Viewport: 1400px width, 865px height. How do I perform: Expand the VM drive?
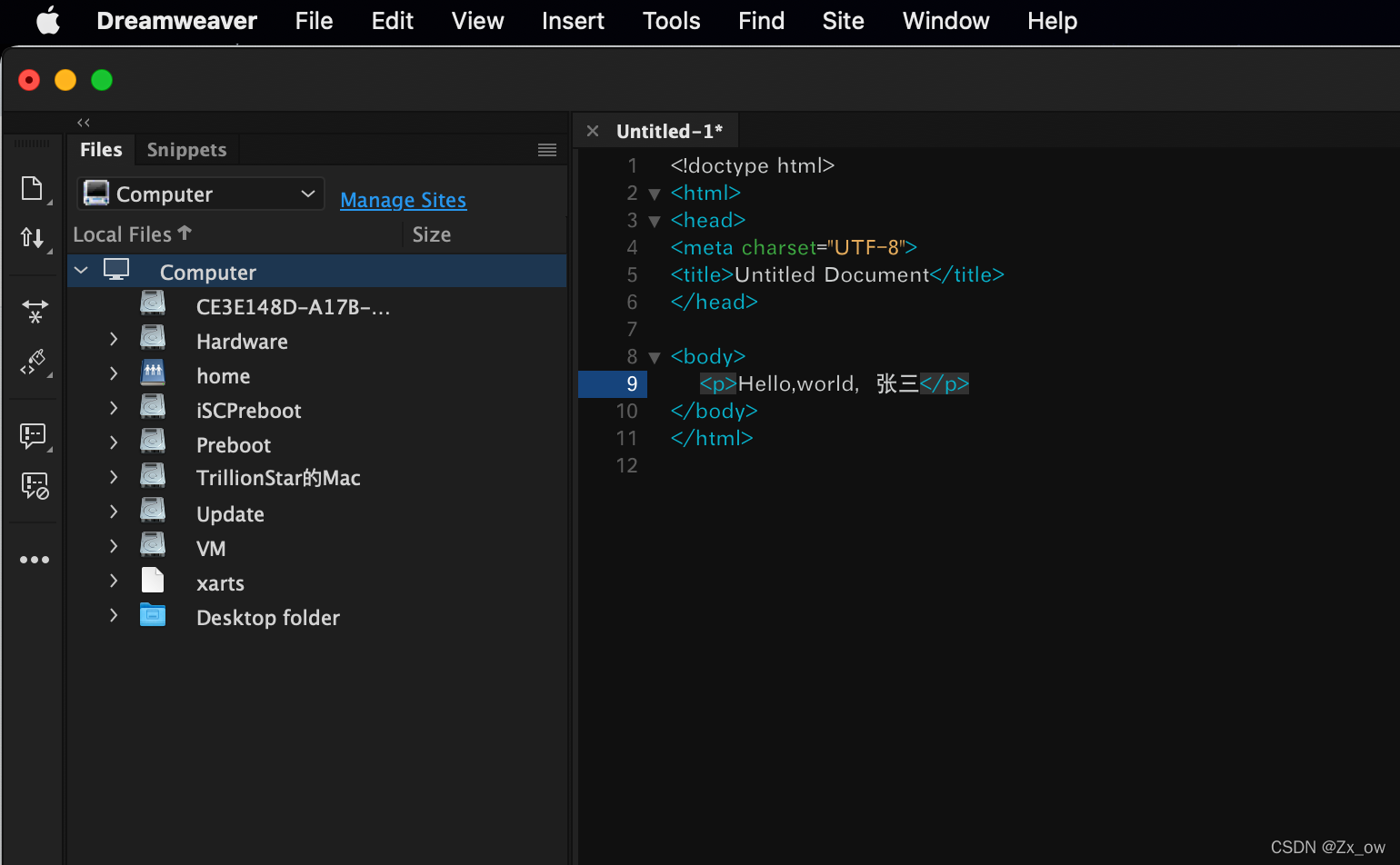pyautogui.click(x=114, y=546)
